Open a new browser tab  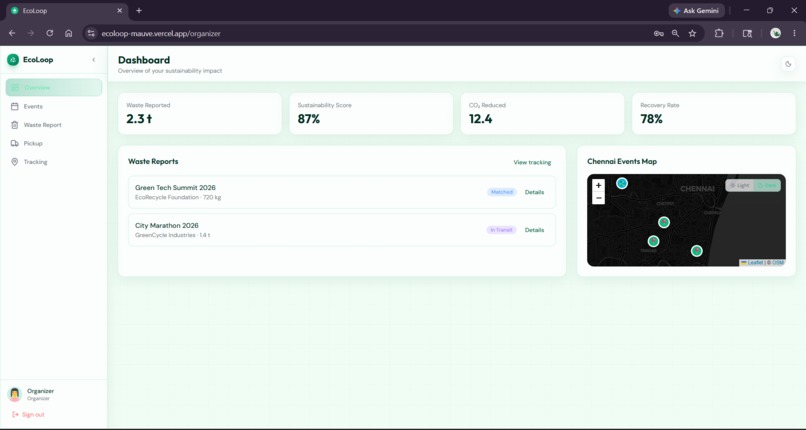139,10
